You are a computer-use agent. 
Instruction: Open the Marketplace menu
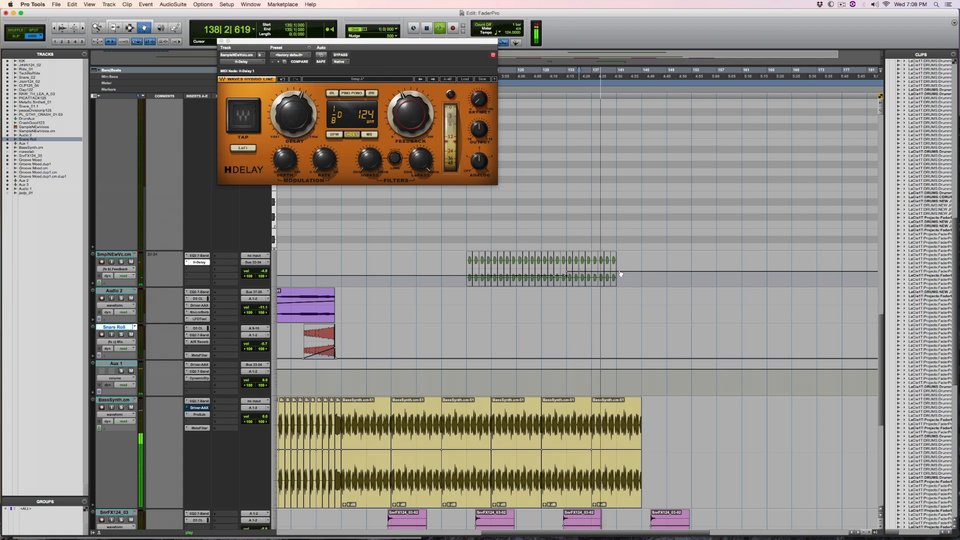click(282, 4)
